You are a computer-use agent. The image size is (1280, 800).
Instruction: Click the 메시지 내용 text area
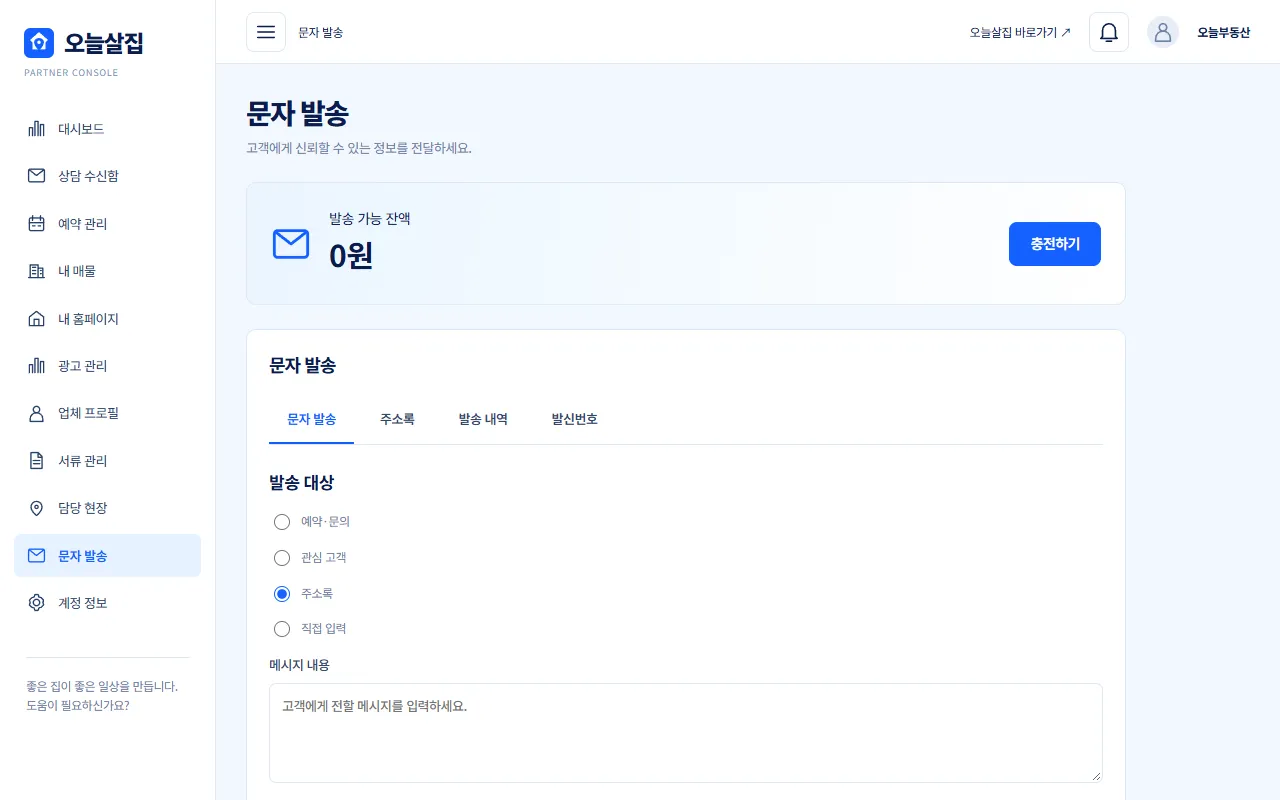tap(686, 733)
